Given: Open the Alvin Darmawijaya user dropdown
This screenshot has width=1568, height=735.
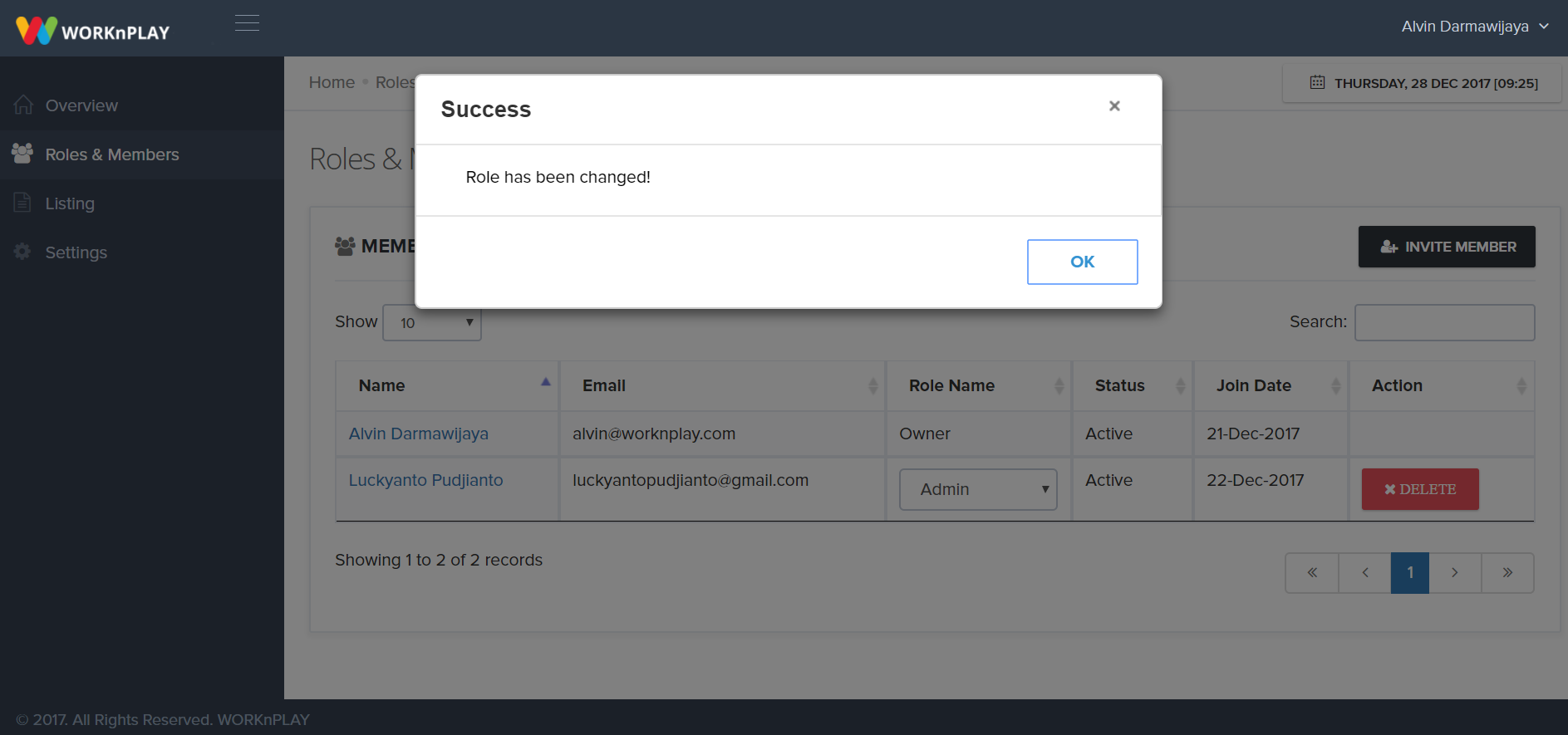Looking at the screenshot, I should click(x=1474, y=27).
